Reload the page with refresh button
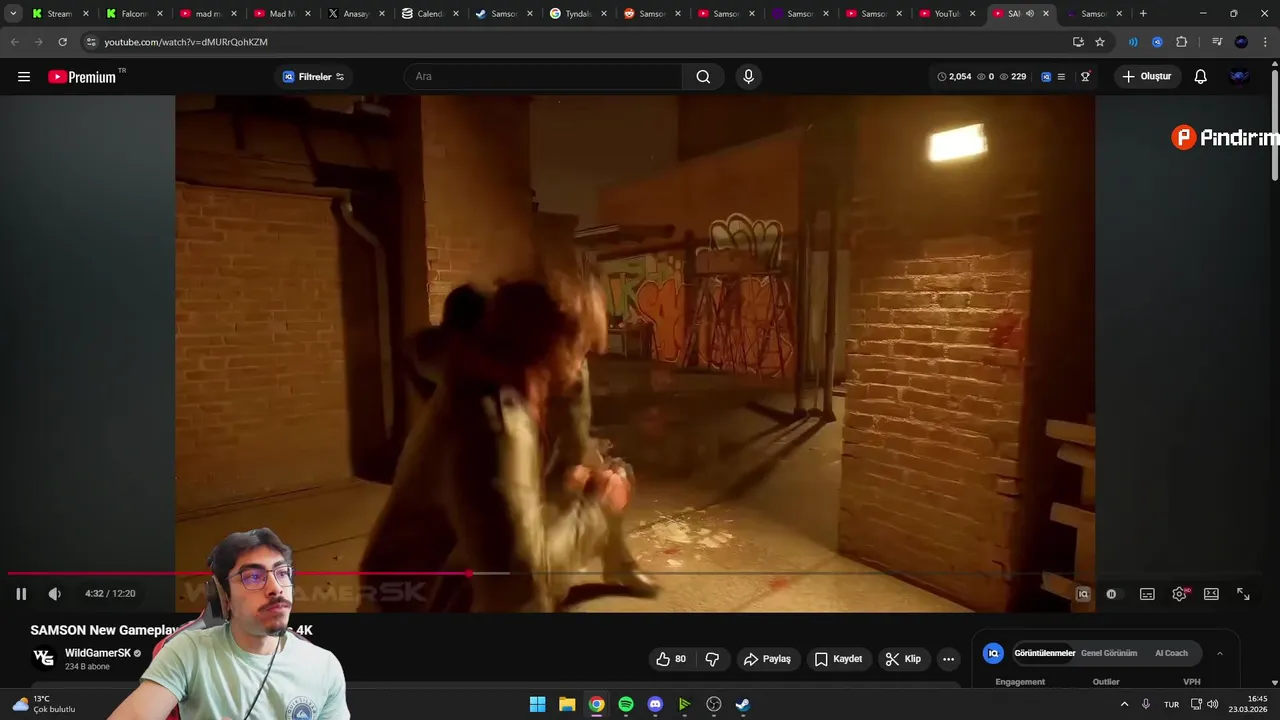Viewport: 1280px width, 720px height. 62,42
